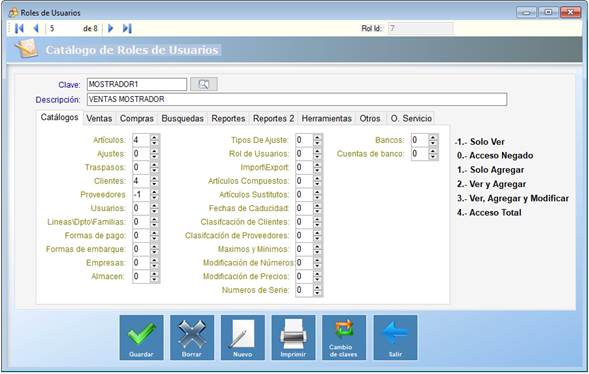
Task: Click the Clave input field
Action: pyautogui.click(x=137, y=84)
